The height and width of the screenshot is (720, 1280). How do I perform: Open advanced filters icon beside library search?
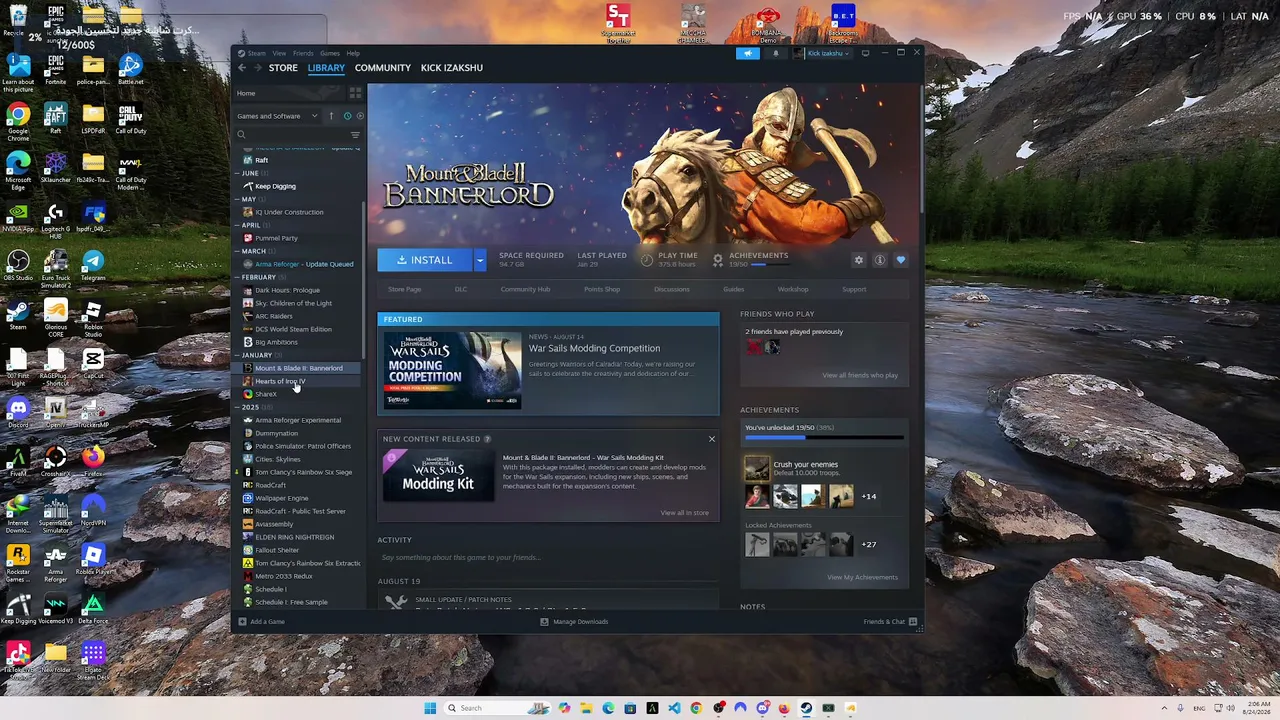click(355, 135)
